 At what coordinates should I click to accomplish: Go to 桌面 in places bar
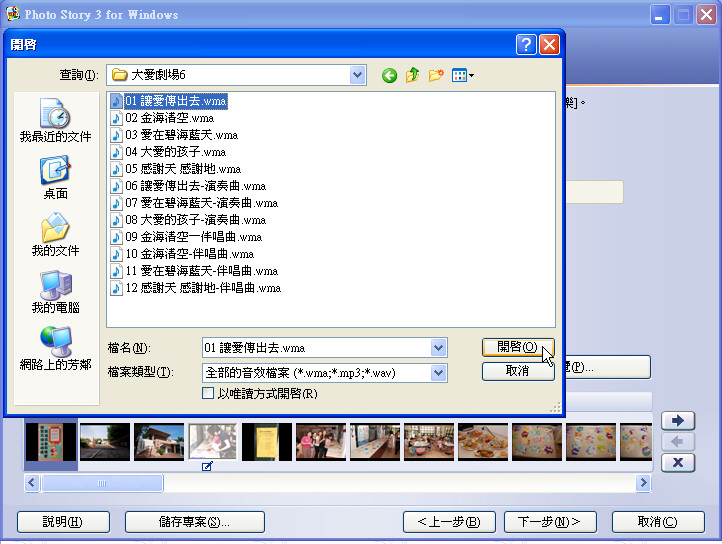55,178
